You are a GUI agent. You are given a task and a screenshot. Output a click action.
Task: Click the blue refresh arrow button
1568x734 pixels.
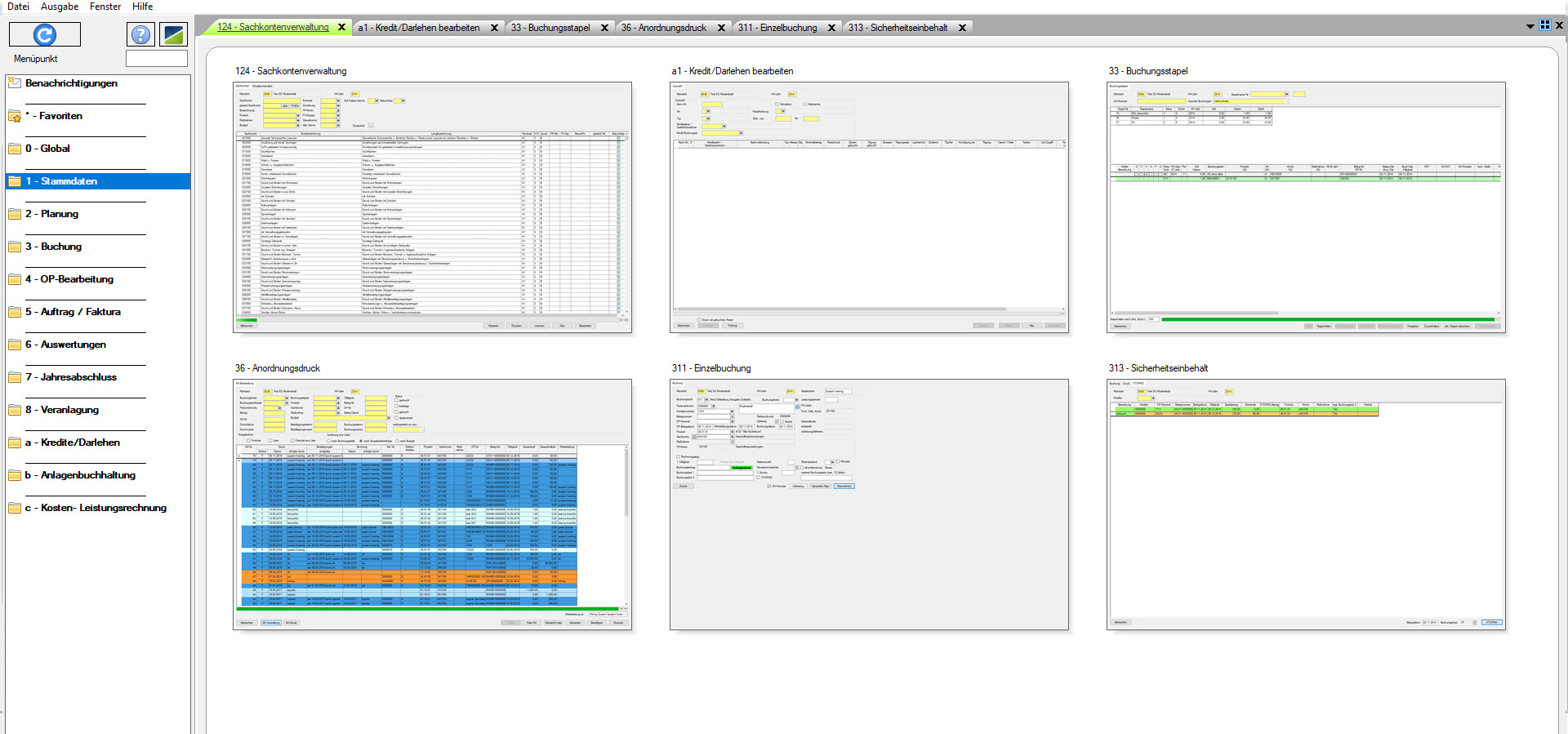(x=45, y=34)
